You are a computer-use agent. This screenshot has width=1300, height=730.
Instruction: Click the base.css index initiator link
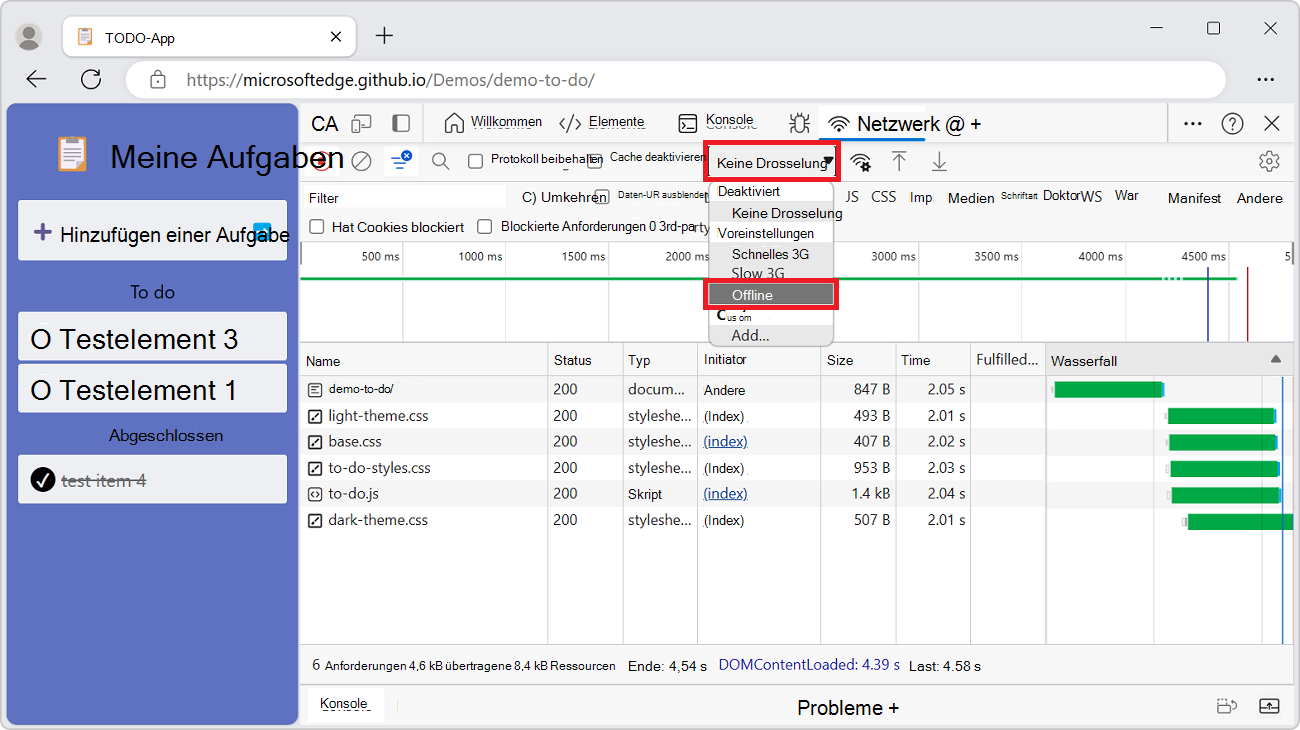725,442
